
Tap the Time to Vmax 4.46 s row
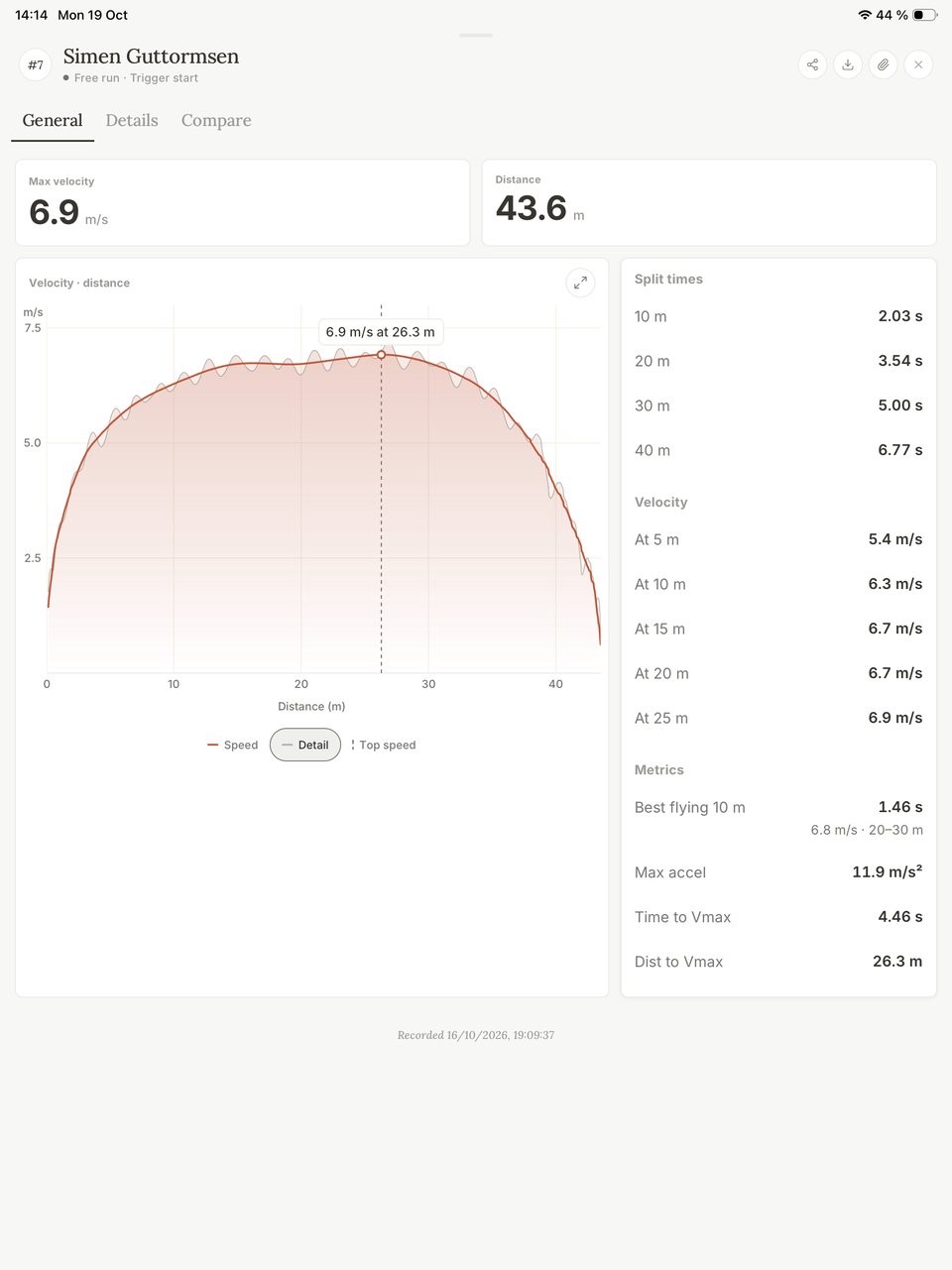(x=778, y=917)
